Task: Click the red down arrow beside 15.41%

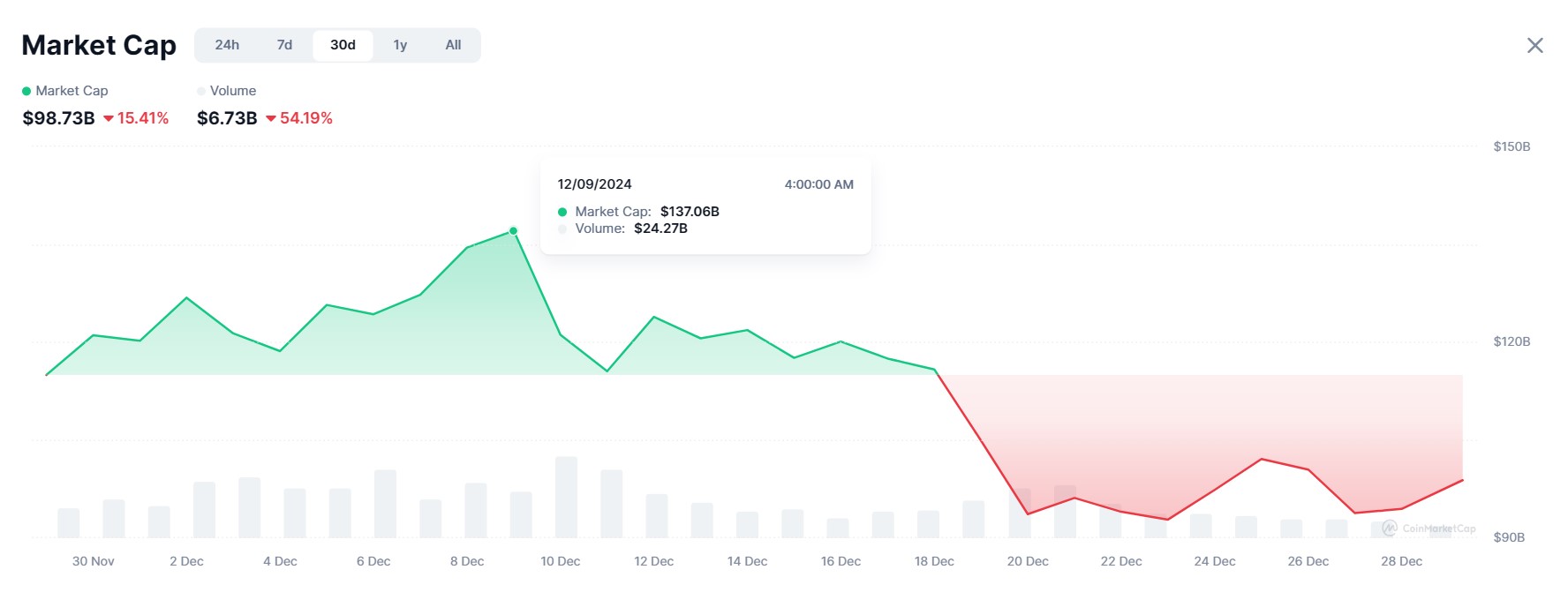Action: click(109, 118)
